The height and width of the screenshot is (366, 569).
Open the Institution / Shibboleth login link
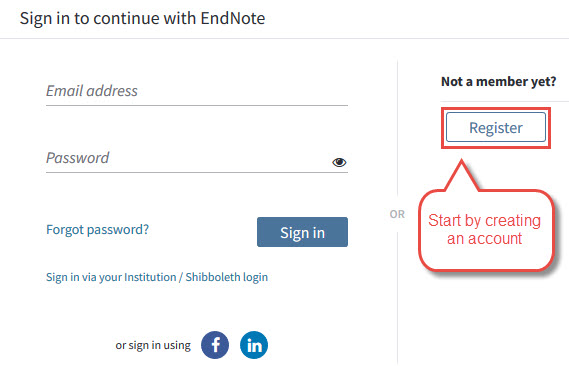tap(157, 277)
